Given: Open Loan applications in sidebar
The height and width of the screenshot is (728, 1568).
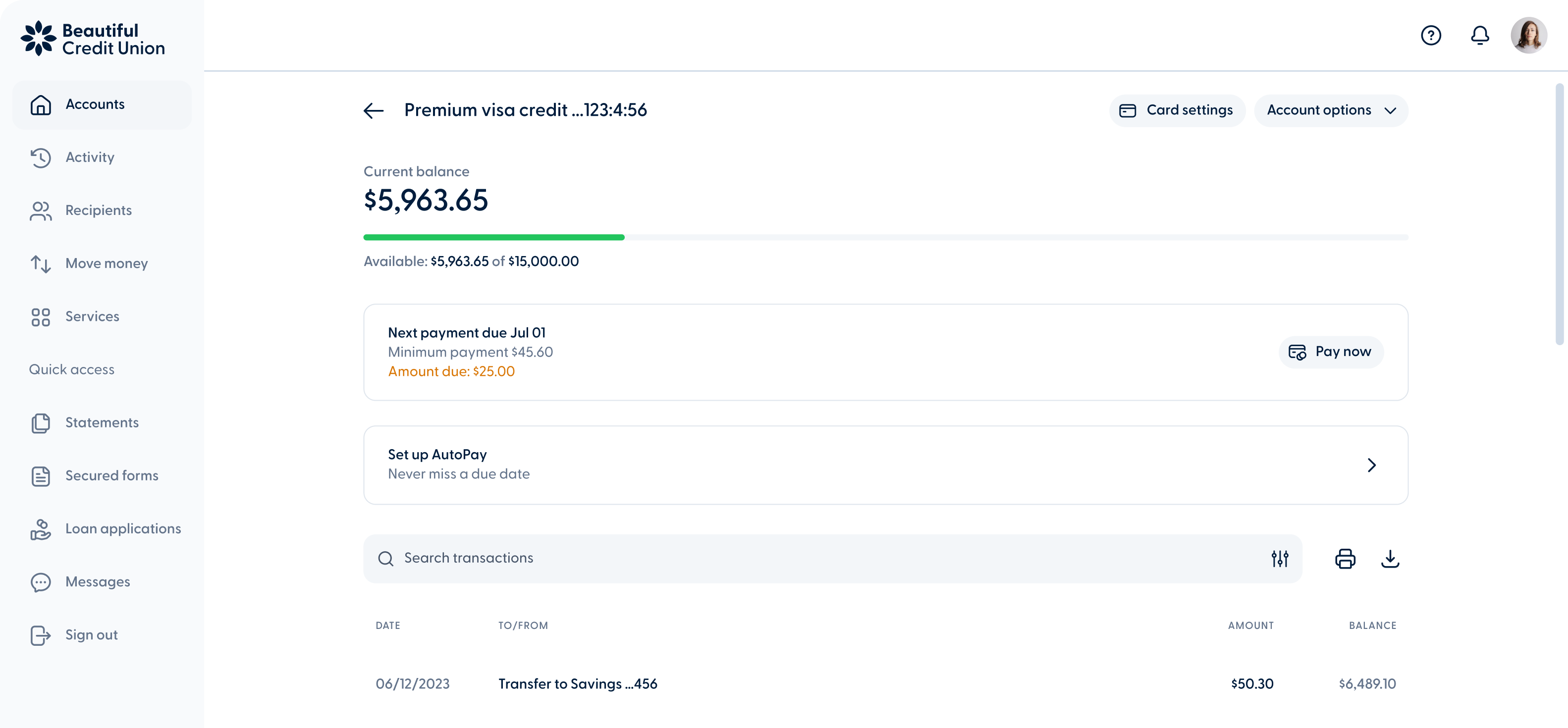Looking at the screenshot, I should [123, 529].
